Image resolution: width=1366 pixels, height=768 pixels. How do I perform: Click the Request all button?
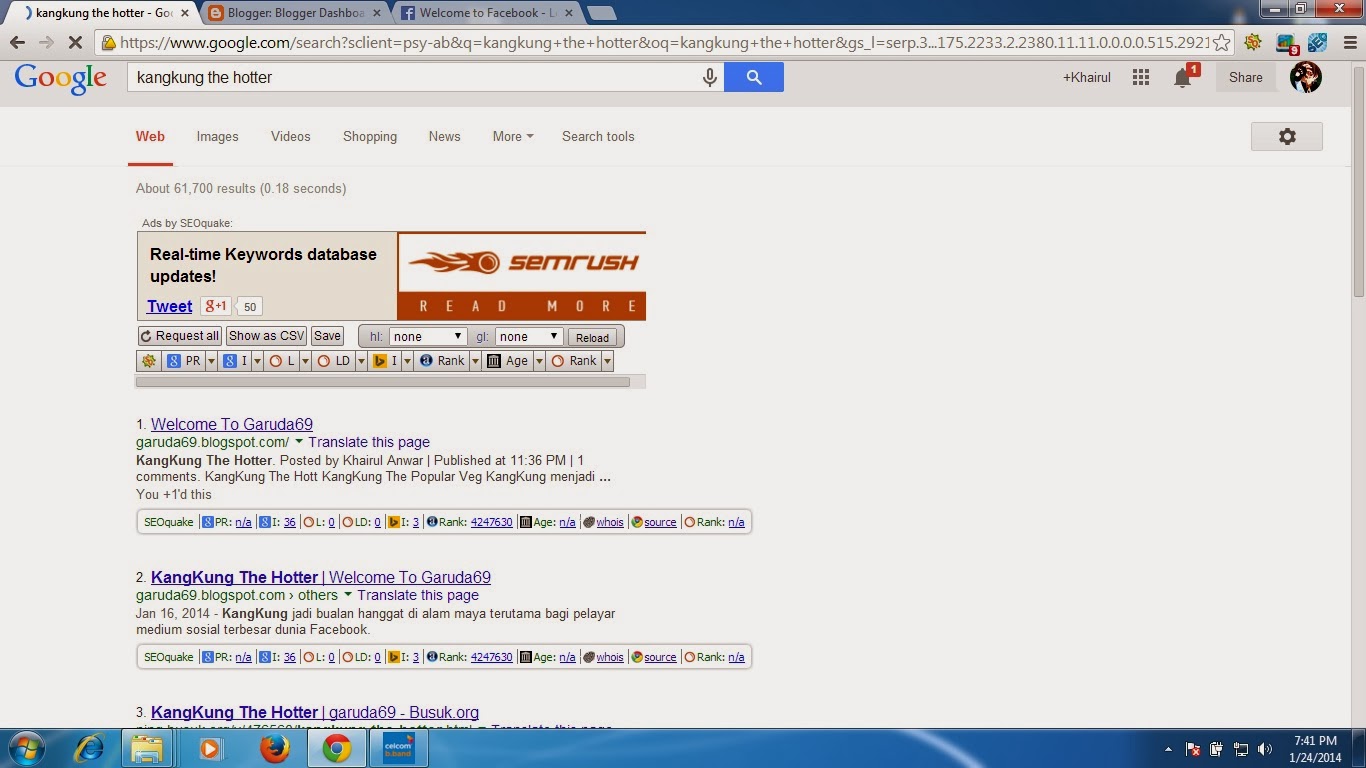pyautogui.click(x=180, y=336)
